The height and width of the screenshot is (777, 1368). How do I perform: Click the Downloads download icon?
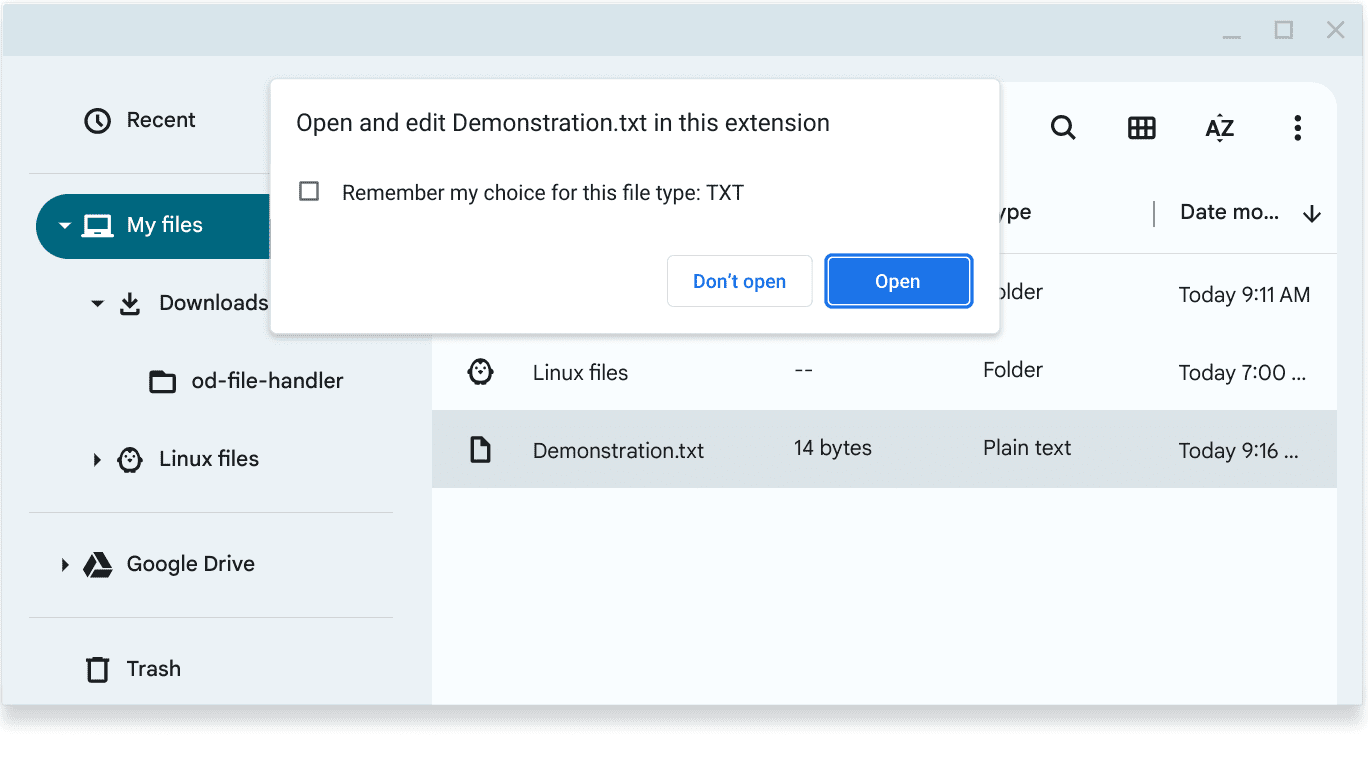pos(130,303)
